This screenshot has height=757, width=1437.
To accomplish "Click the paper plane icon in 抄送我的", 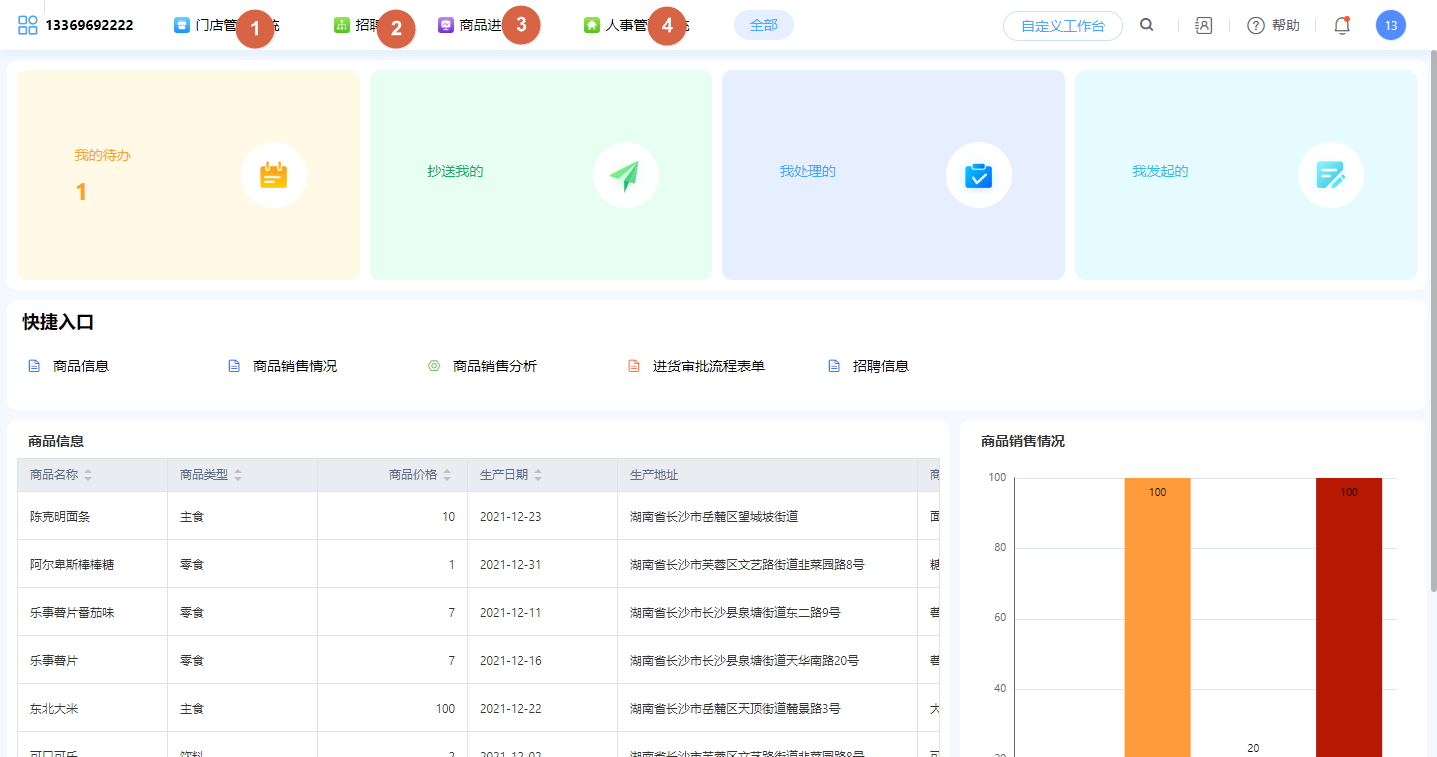I will 625,175.
